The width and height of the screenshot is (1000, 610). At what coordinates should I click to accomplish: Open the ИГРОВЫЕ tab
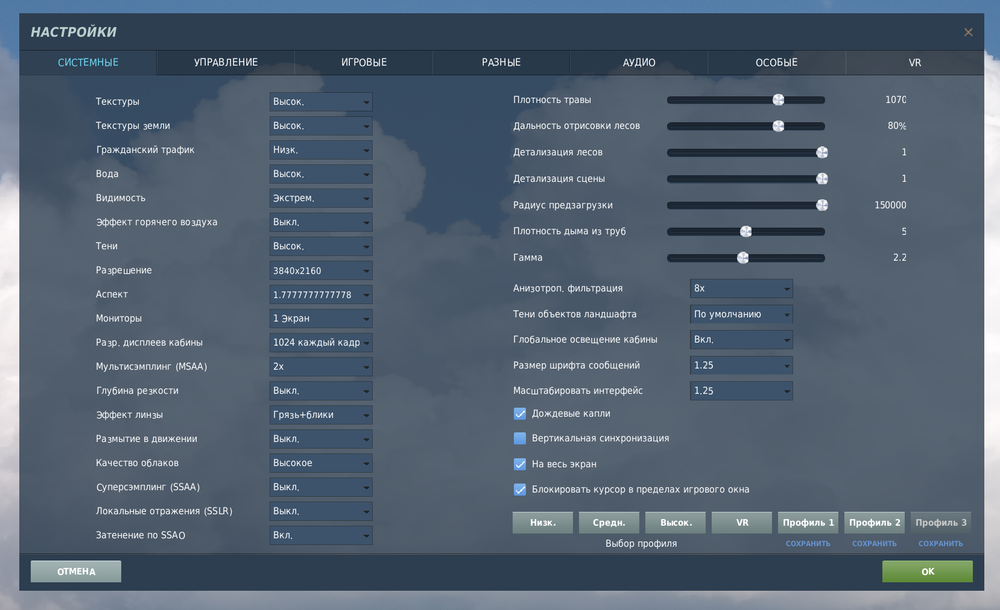[x=364, y=63]
